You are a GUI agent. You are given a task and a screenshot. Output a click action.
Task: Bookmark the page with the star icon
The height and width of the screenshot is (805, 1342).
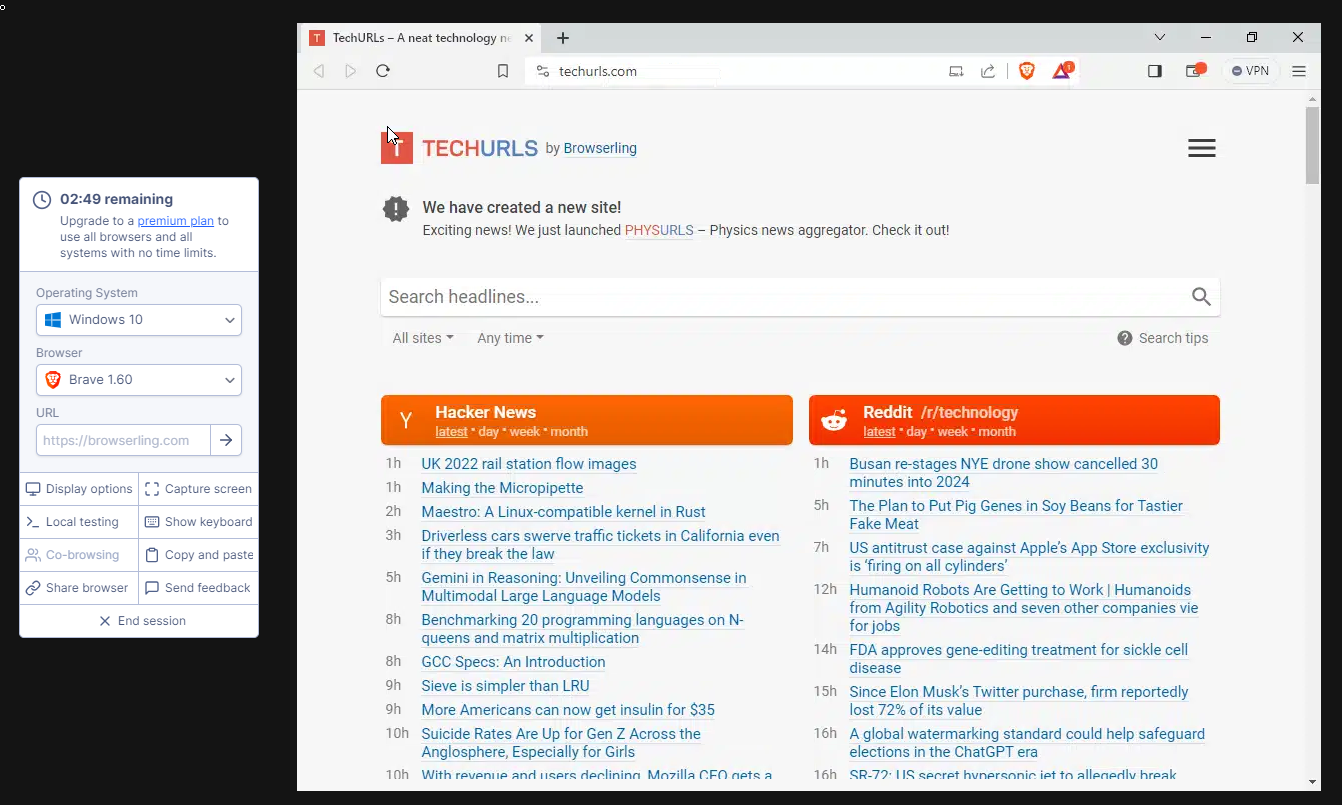tap(503, 71)
